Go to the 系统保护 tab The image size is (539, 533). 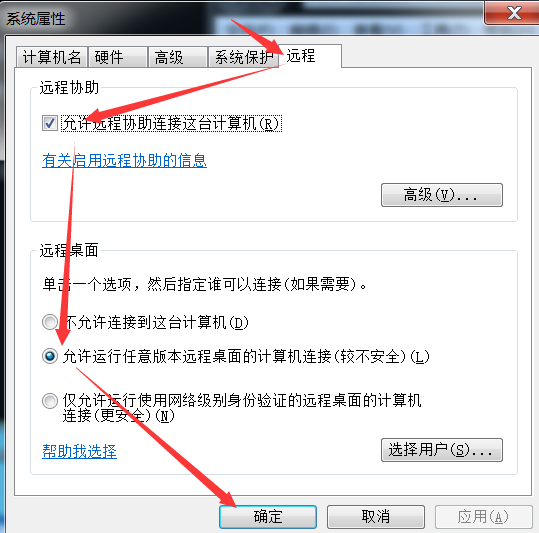click(x=243, y=57)
